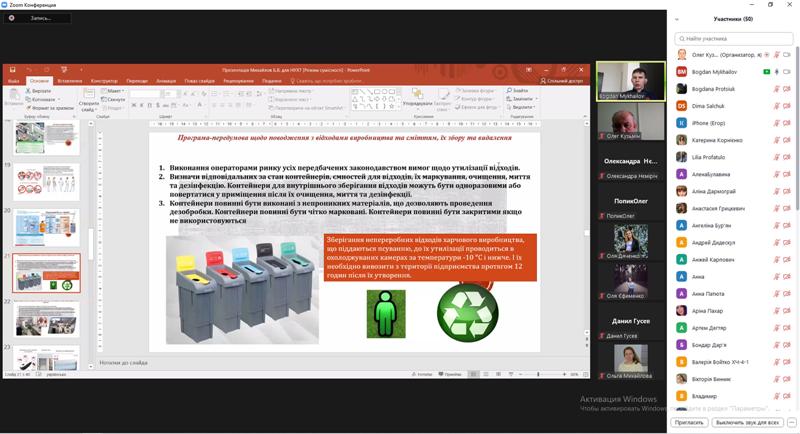Click the Mute All button in participants panel
The height and width of the screenshot is (434, 800).
point(746,422)
